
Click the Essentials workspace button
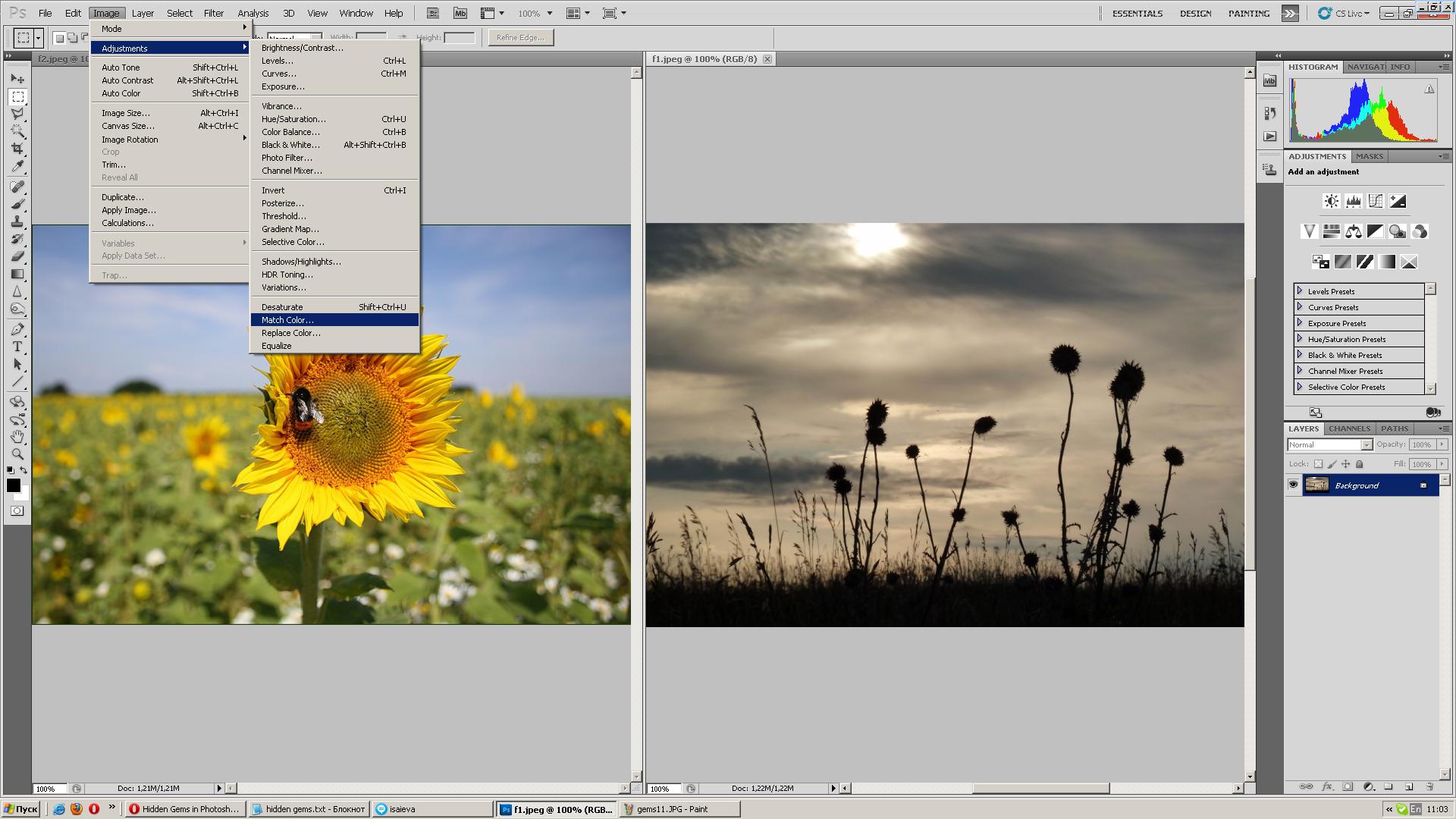coord(1137,13)
